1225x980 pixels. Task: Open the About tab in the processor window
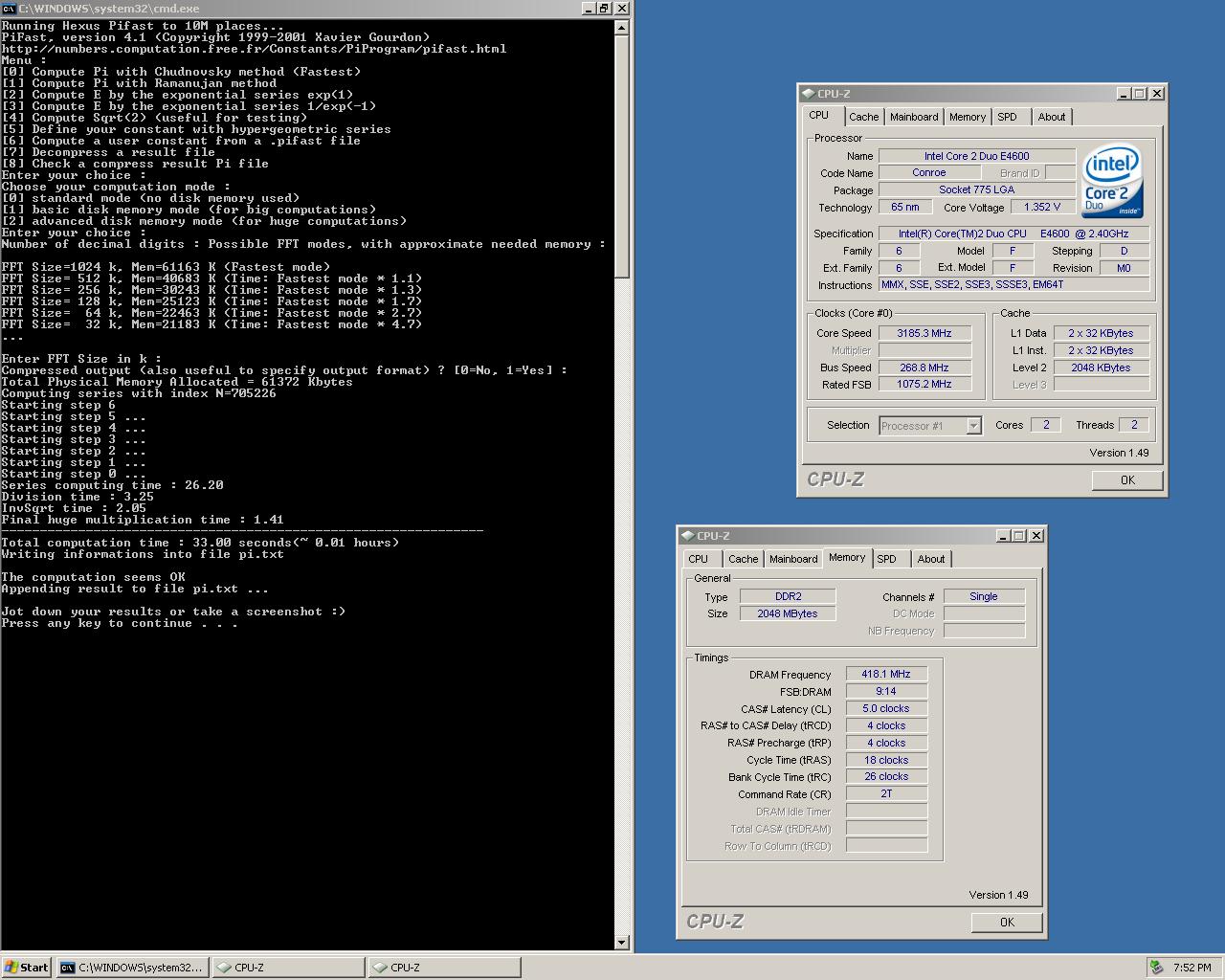(x=1052, y=117)
